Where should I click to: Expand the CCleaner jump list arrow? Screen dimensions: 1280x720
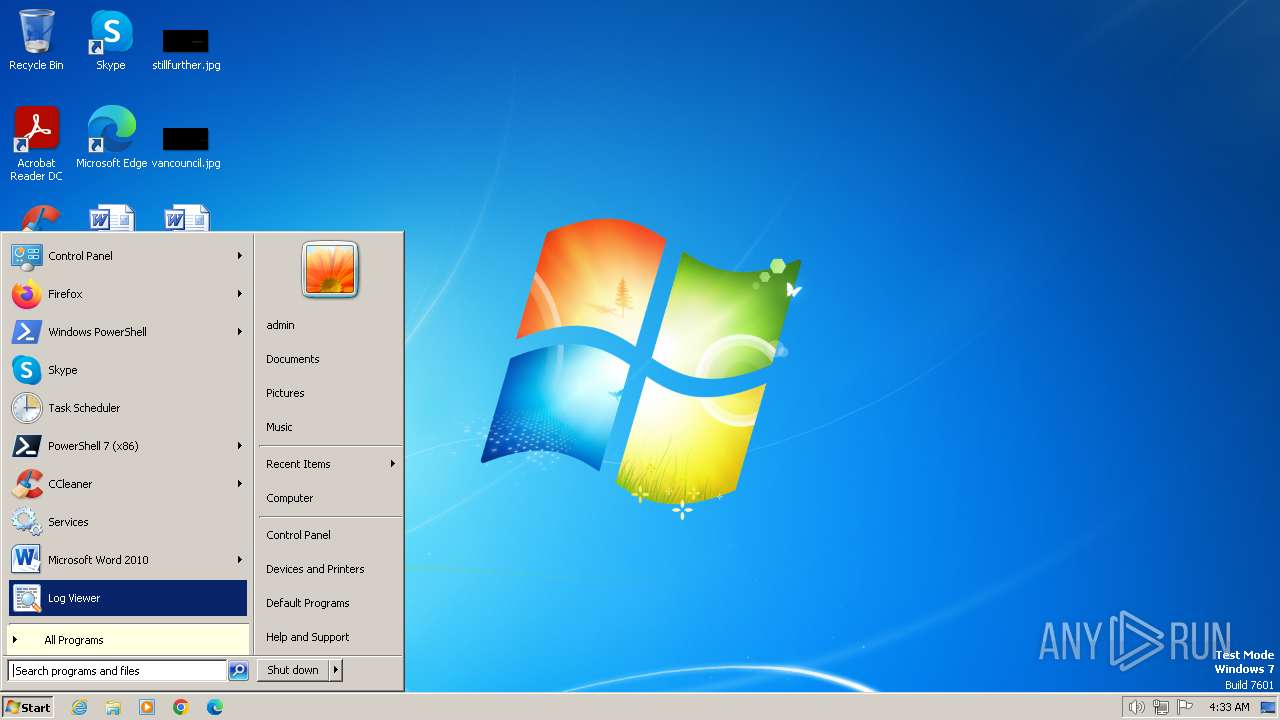[x=240, y=484]
